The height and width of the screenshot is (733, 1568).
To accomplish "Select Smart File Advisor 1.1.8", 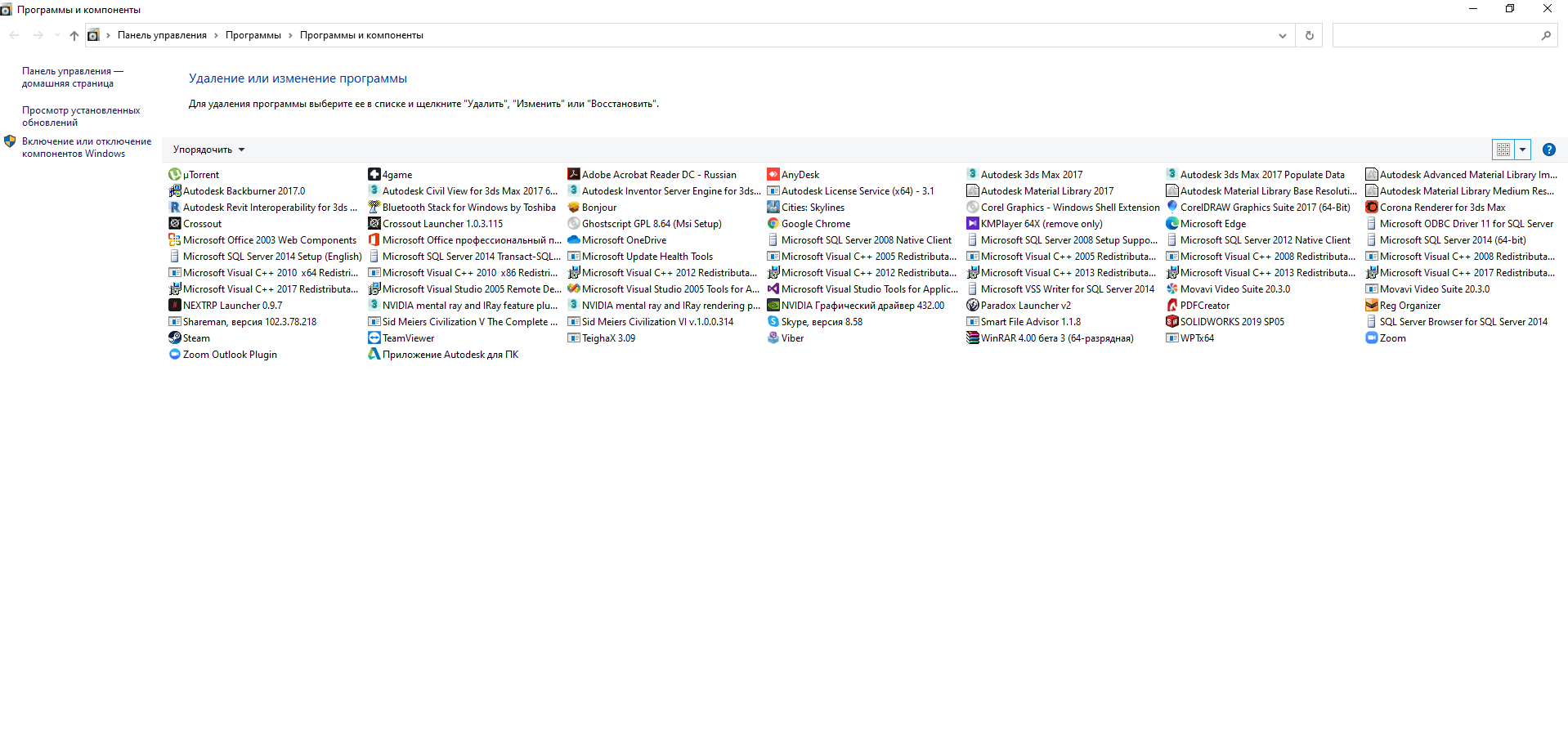I will 1024,321.
